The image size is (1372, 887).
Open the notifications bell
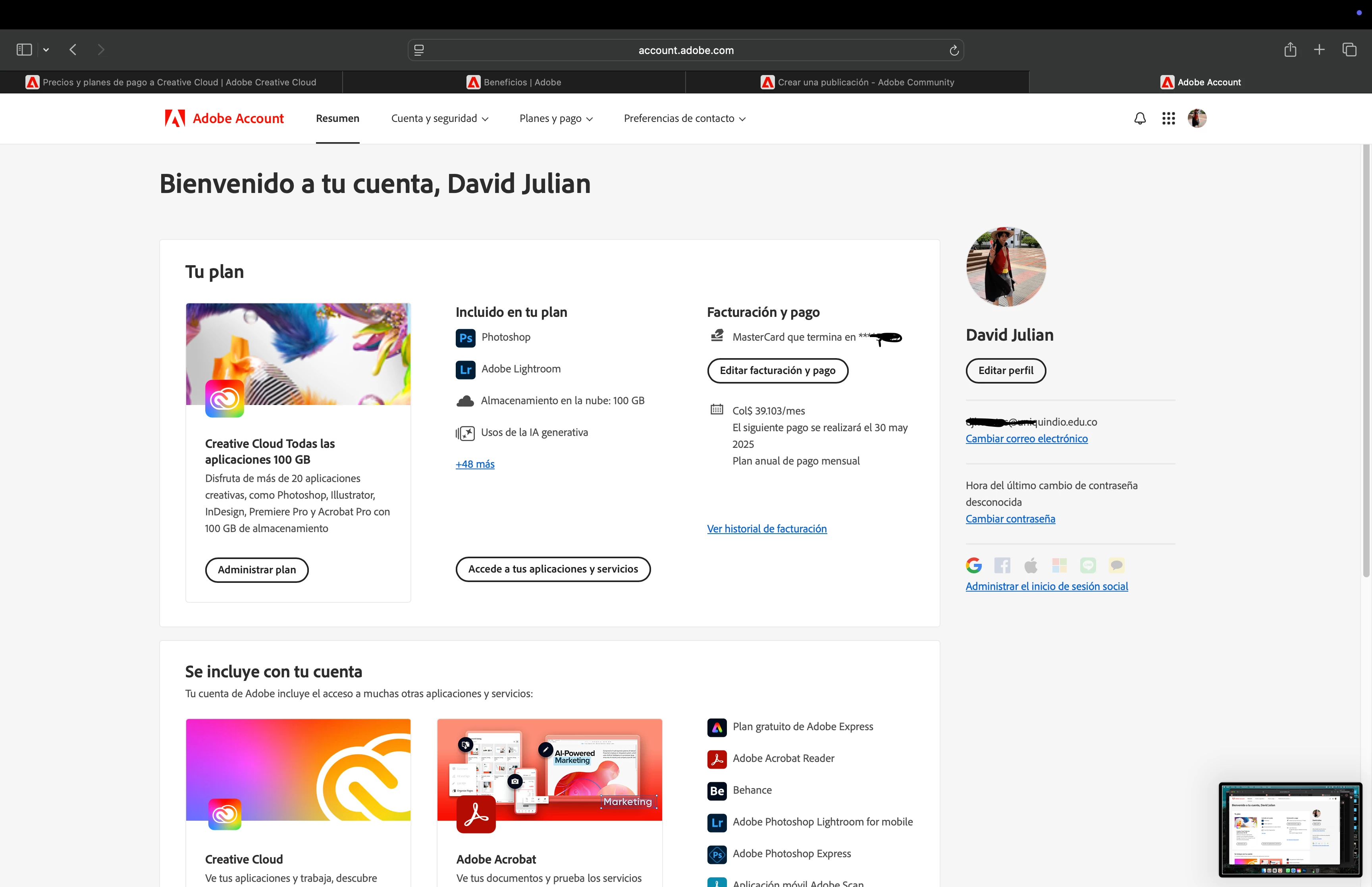(x=1139, y=119)
